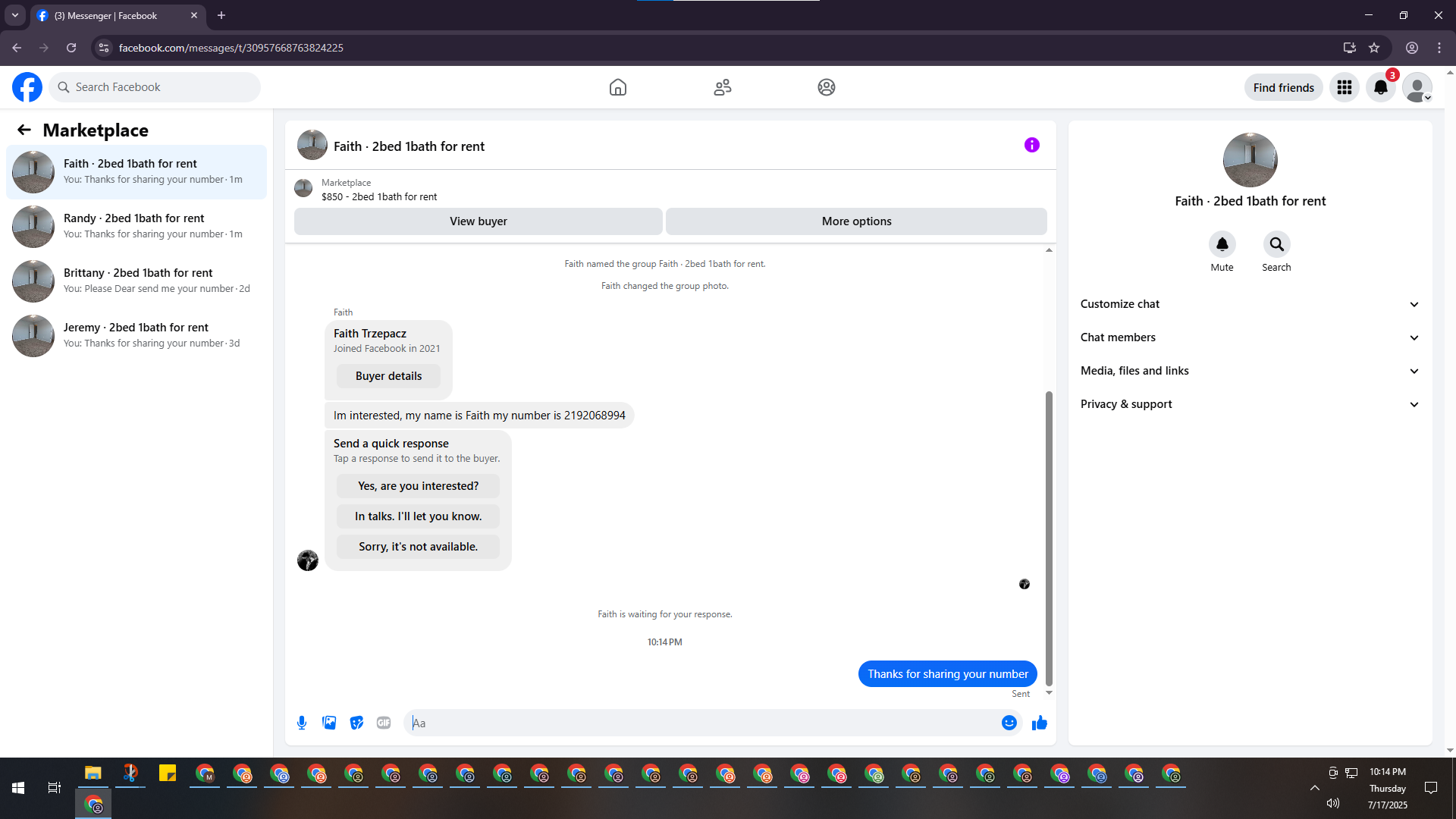
Task: Go to the Home feed icon
Action: tap(618, 87)
